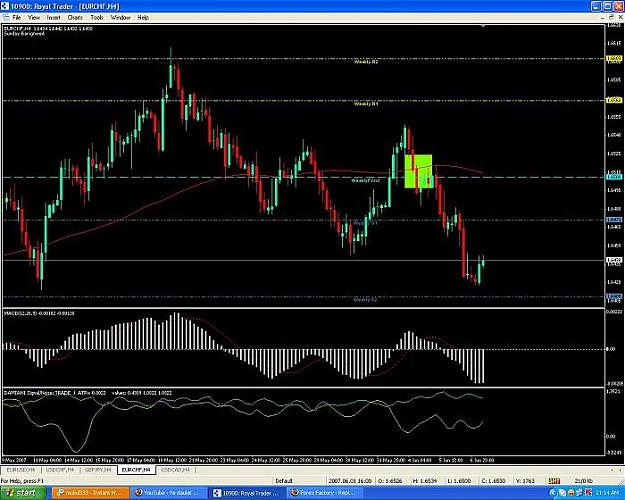
Task: Open the Forex Factory taskbar window
Action: pyautogui.click(x=326, y=493)
